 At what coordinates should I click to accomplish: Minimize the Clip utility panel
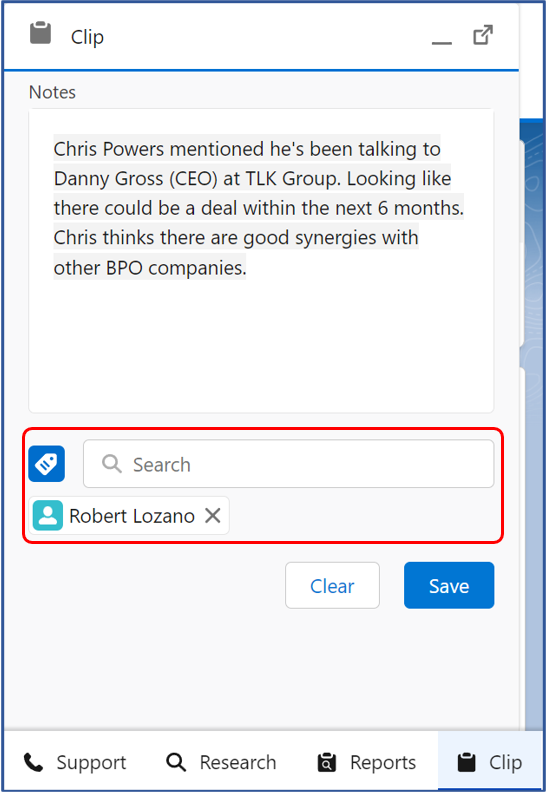pyautogui.click(x=441, y=42)
